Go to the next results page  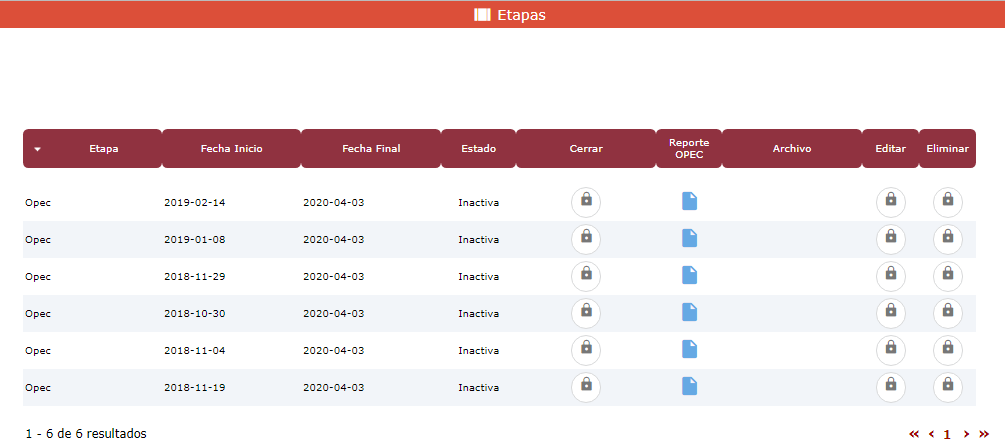(x=965, y=434)
